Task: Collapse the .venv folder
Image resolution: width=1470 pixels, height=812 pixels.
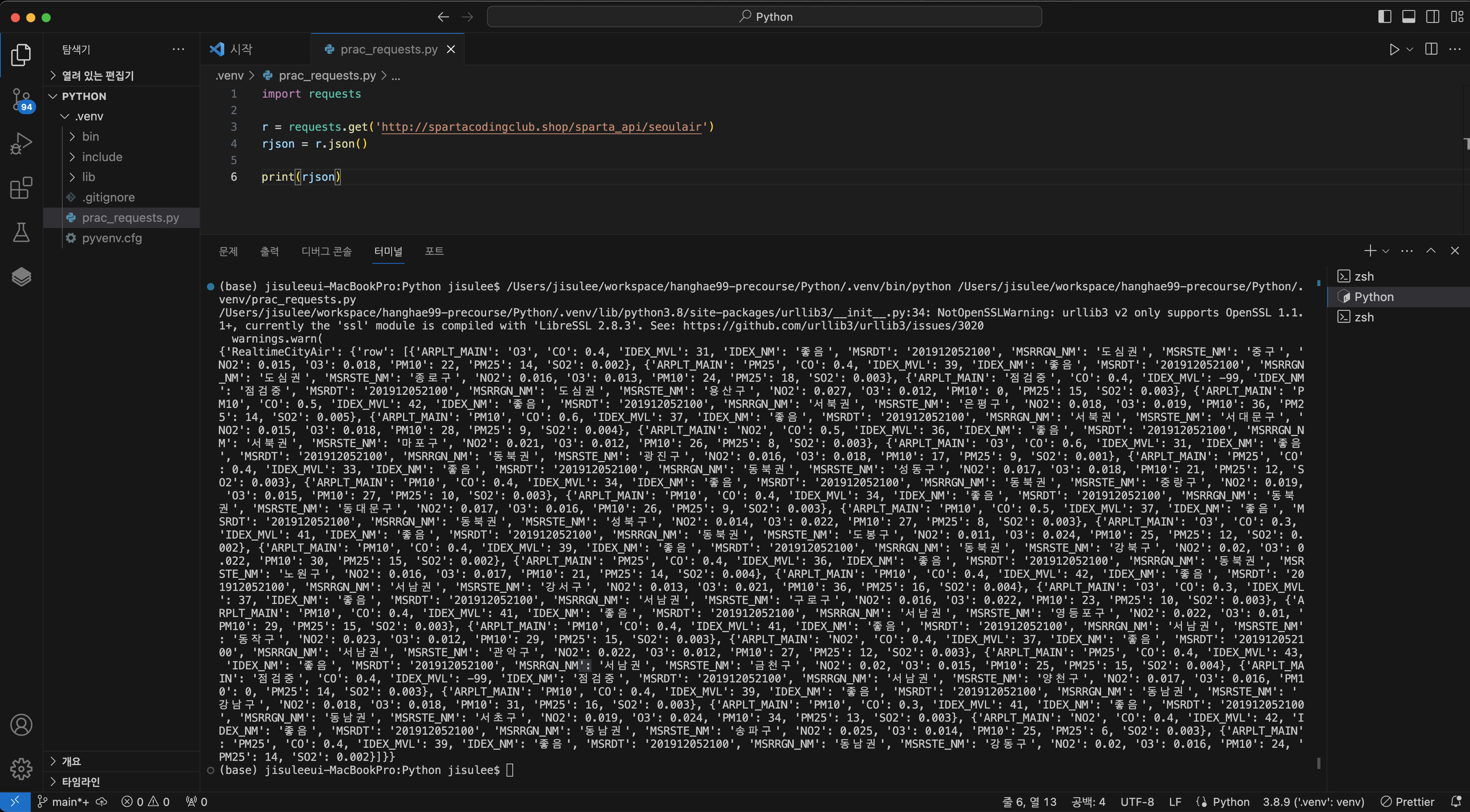Action: click(122, 116)
